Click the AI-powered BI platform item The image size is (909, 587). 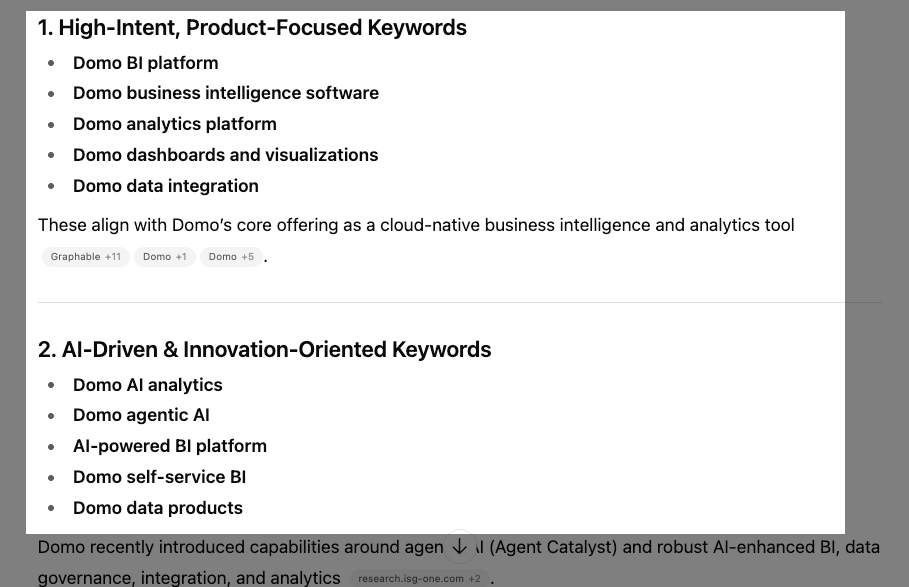pyautogui.click(x=169, y=446)
